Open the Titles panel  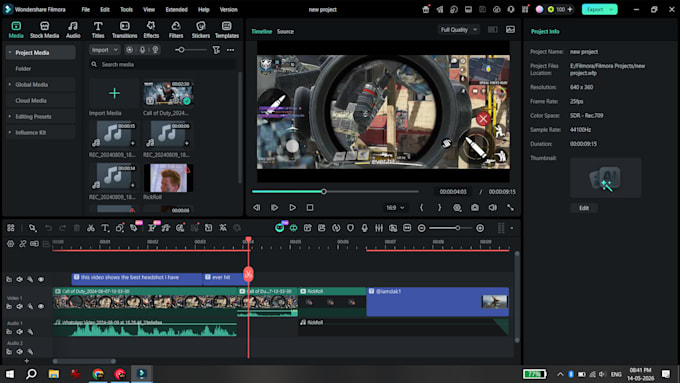tap(98, 30)
